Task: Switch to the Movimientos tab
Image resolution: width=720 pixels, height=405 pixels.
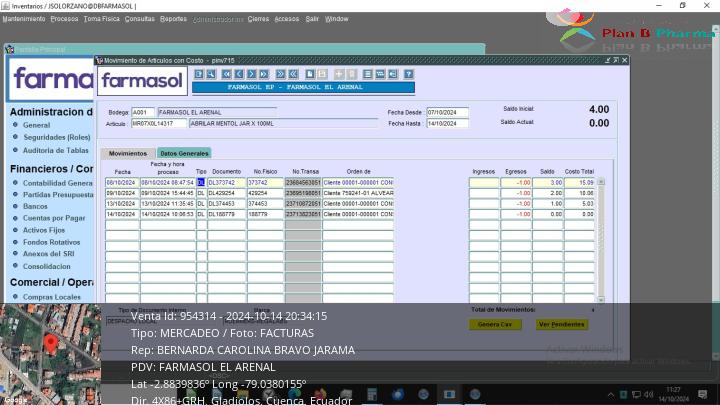Action: coord(128,153)
